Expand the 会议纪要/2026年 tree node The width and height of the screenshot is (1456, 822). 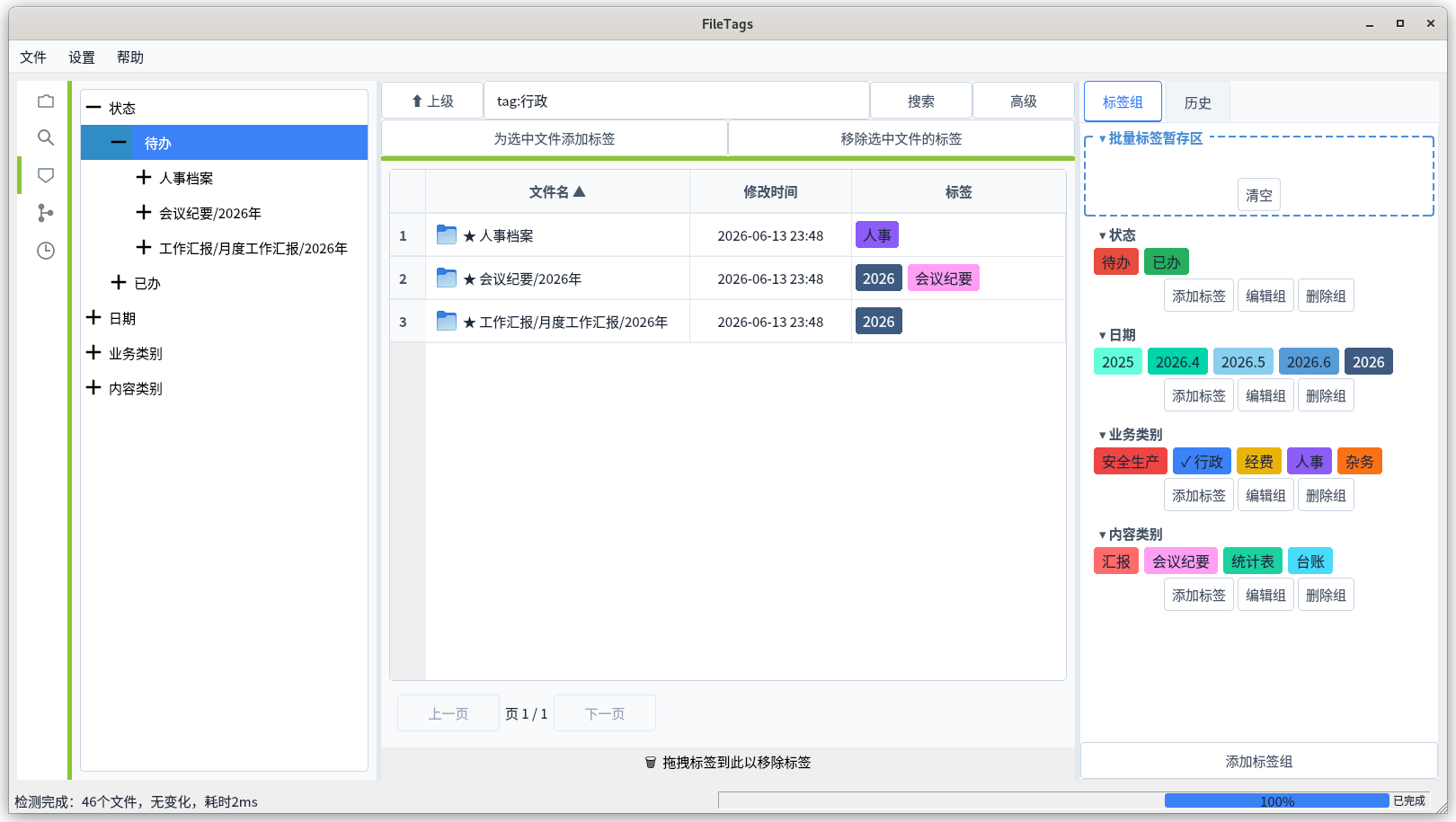(144, 213)
